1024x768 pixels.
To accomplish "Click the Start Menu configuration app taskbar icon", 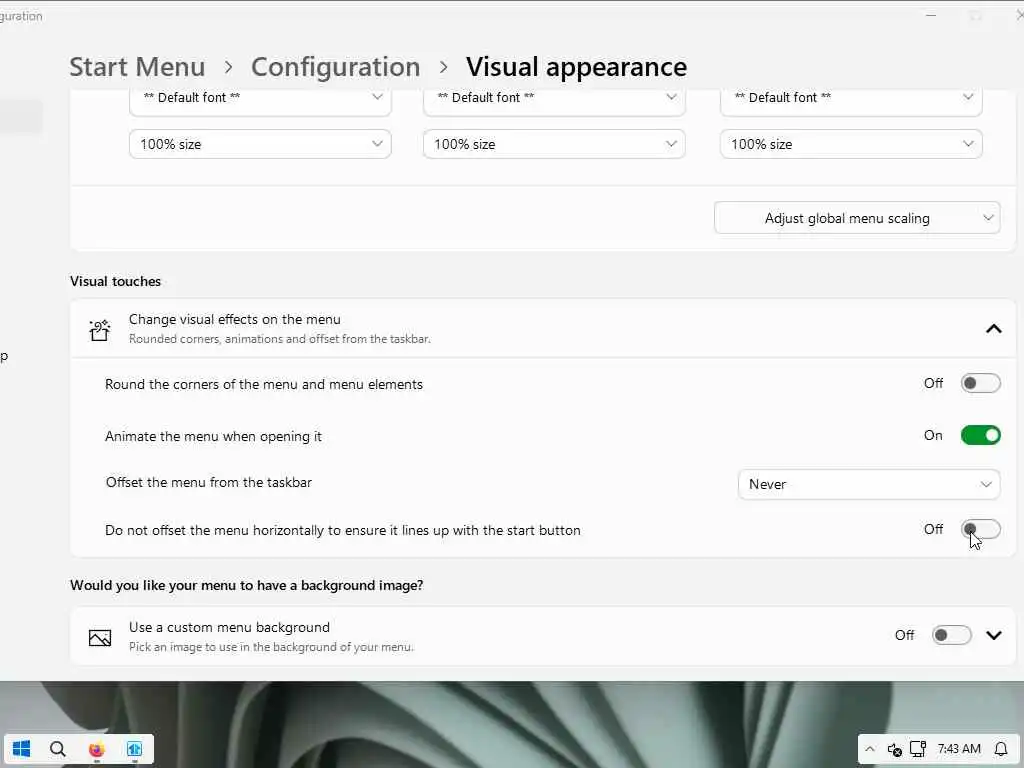I will coord(134,749).
